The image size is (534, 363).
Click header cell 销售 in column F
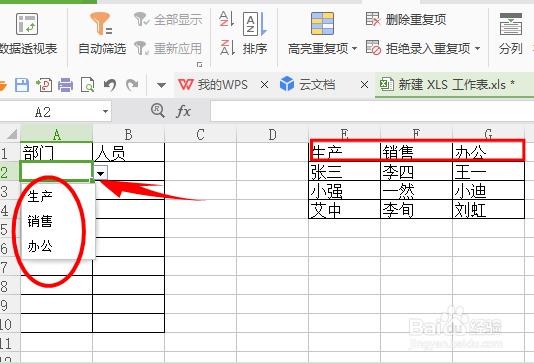[416, 152]
